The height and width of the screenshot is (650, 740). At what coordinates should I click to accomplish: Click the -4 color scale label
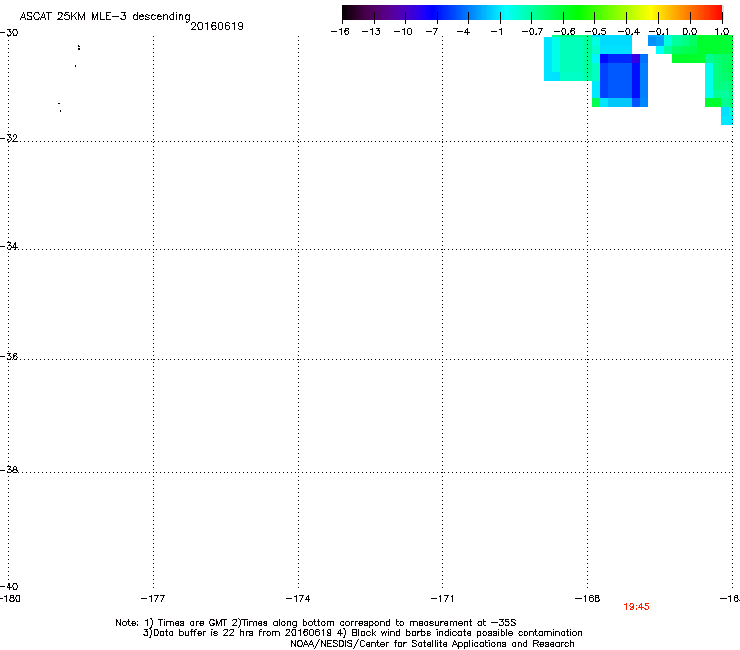point(463,32)
